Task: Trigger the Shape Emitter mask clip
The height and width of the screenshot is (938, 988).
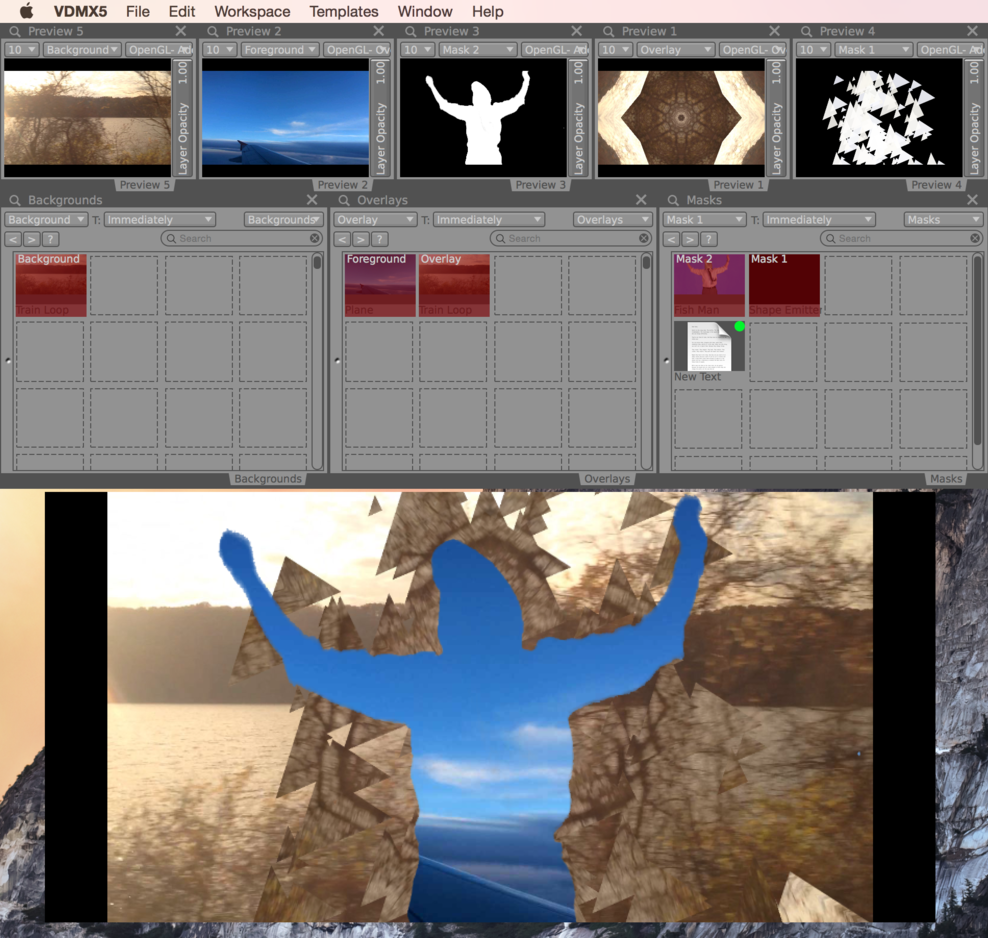Action: (x=784, y=285)
